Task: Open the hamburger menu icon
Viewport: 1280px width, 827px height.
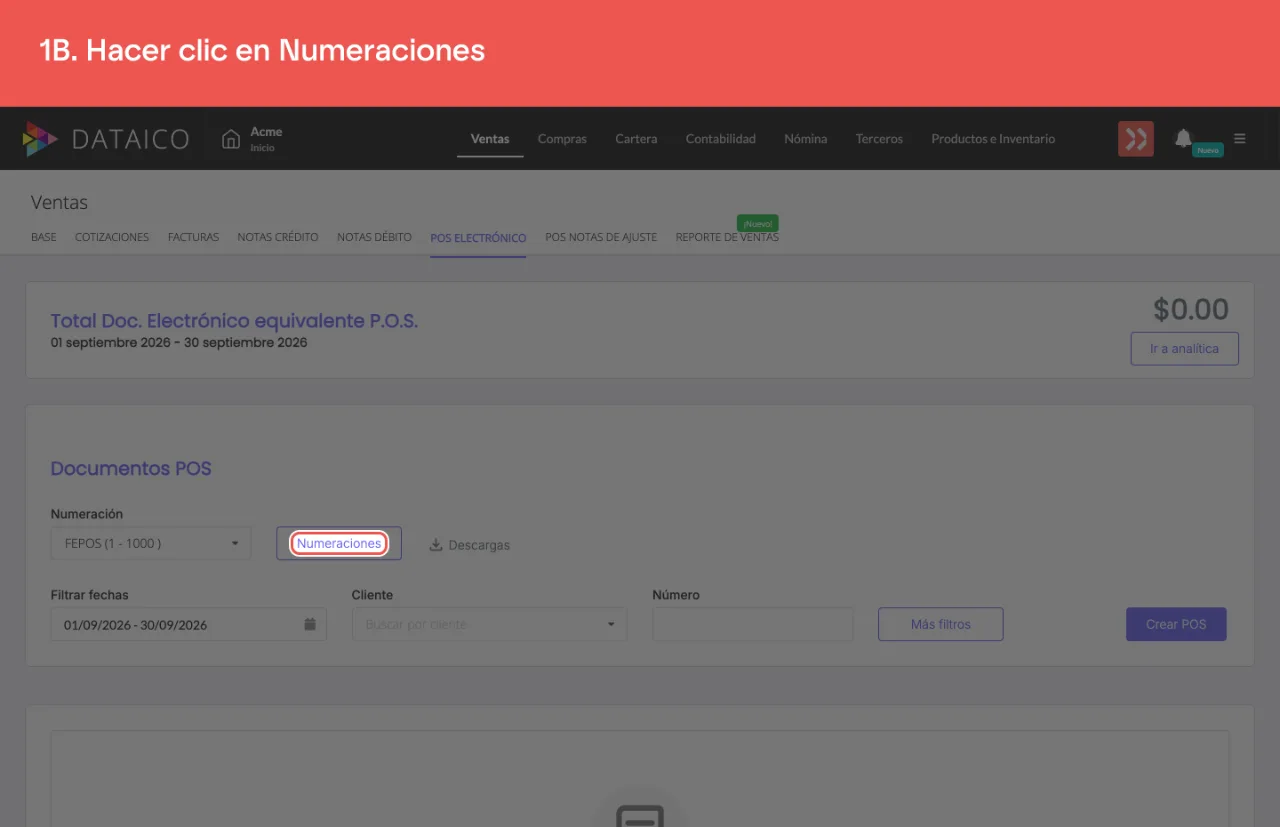Action: coord(1240,139)
